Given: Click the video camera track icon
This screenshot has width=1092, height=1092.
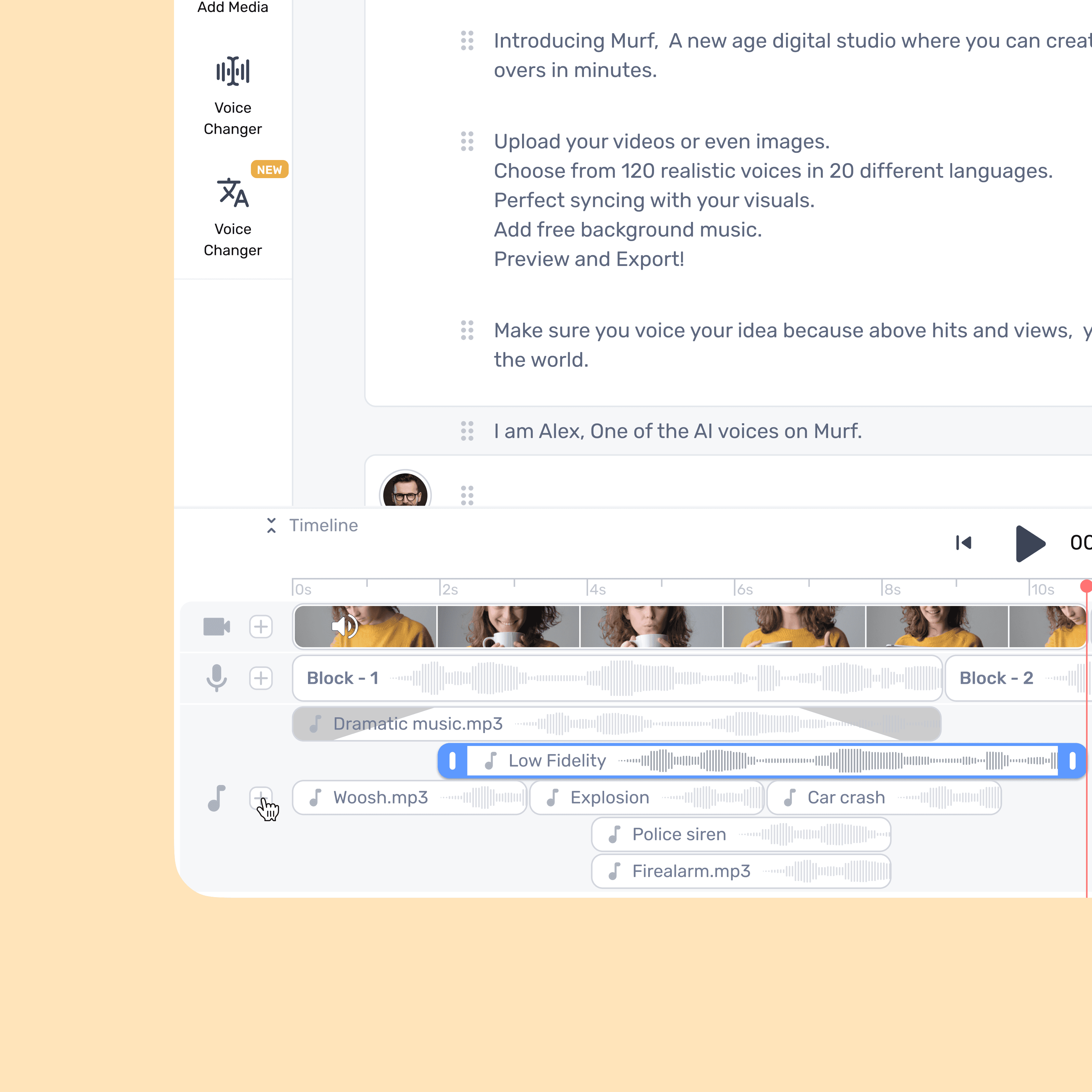Looking at the screenshot, I should [x=216, y=626].
